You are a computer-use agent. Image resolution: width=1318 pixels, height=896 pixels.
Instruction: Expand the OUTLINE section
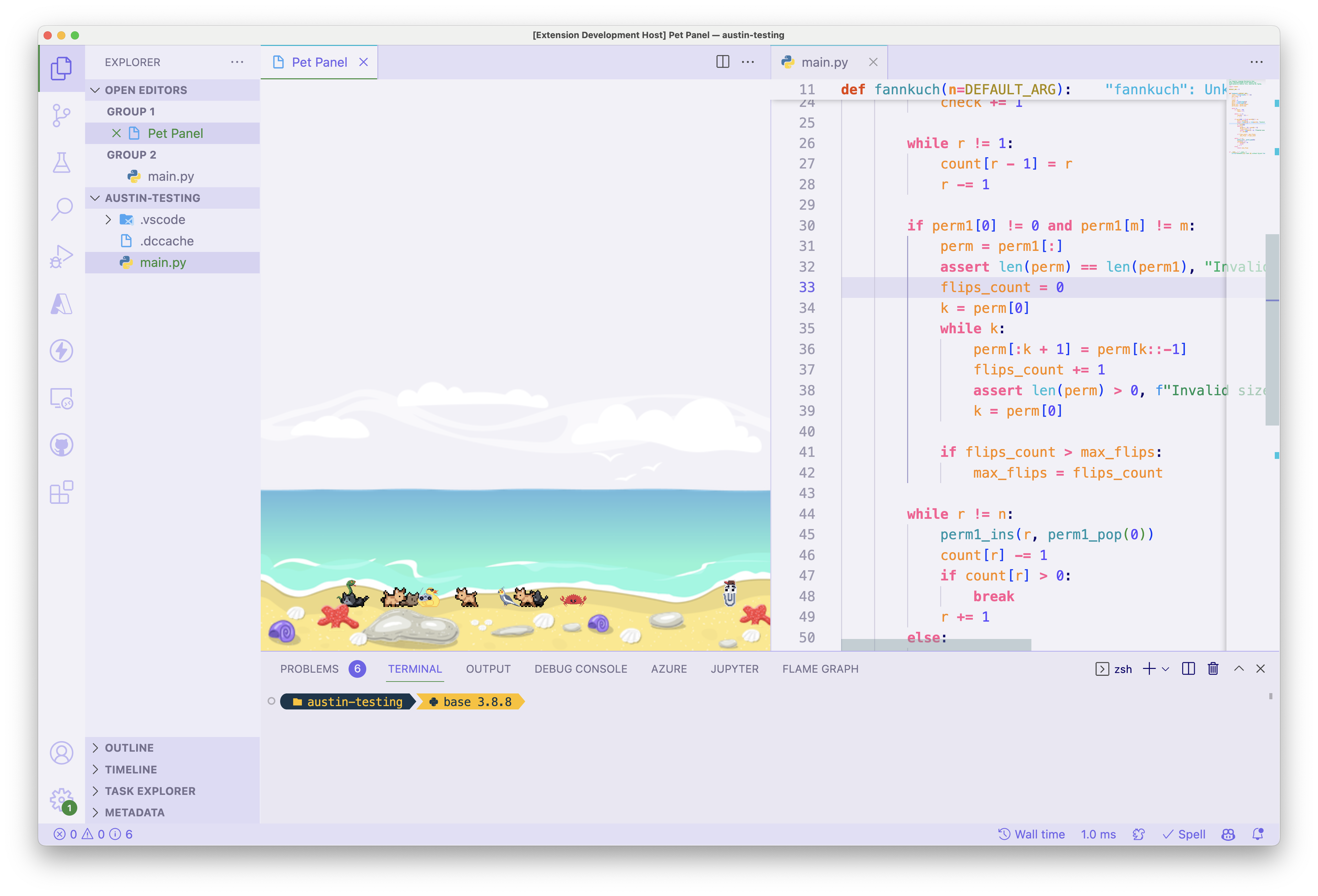click(x=129, y=748)
